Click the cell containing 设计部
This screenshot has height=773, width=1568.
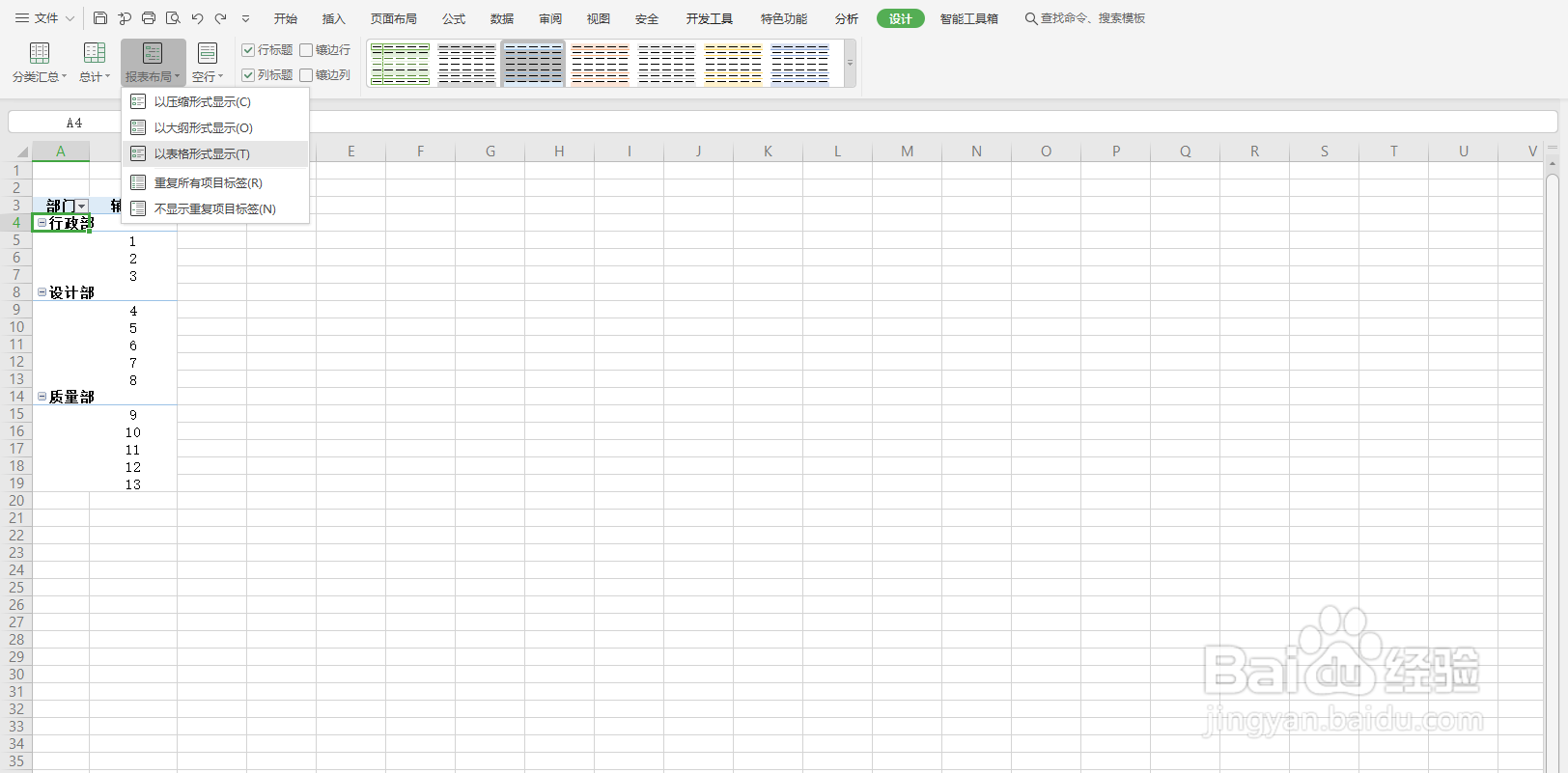coord(61,292)
